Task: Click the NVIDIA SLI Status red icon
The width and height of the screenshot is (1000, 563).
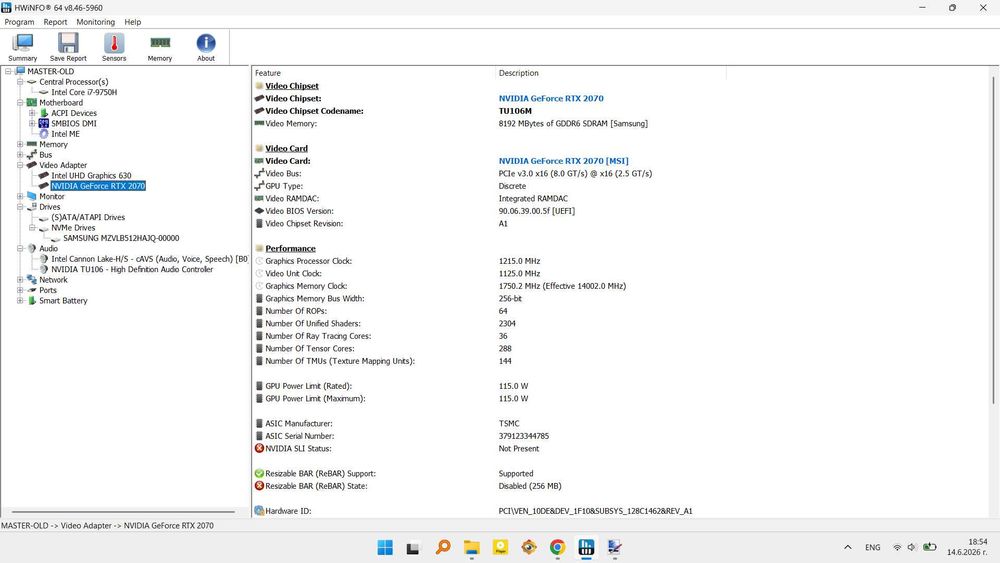Action: 259,449
